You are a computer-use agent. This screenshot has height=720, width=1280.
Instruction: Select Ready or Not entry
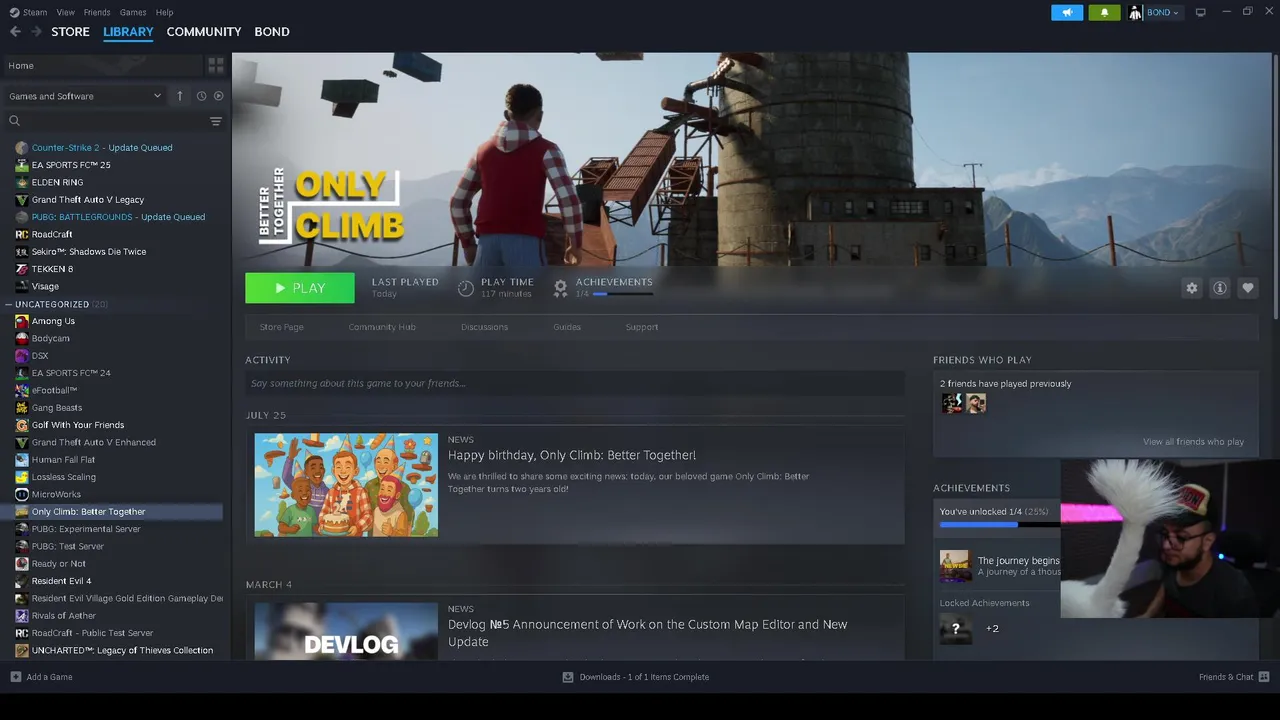pos(58,564)
